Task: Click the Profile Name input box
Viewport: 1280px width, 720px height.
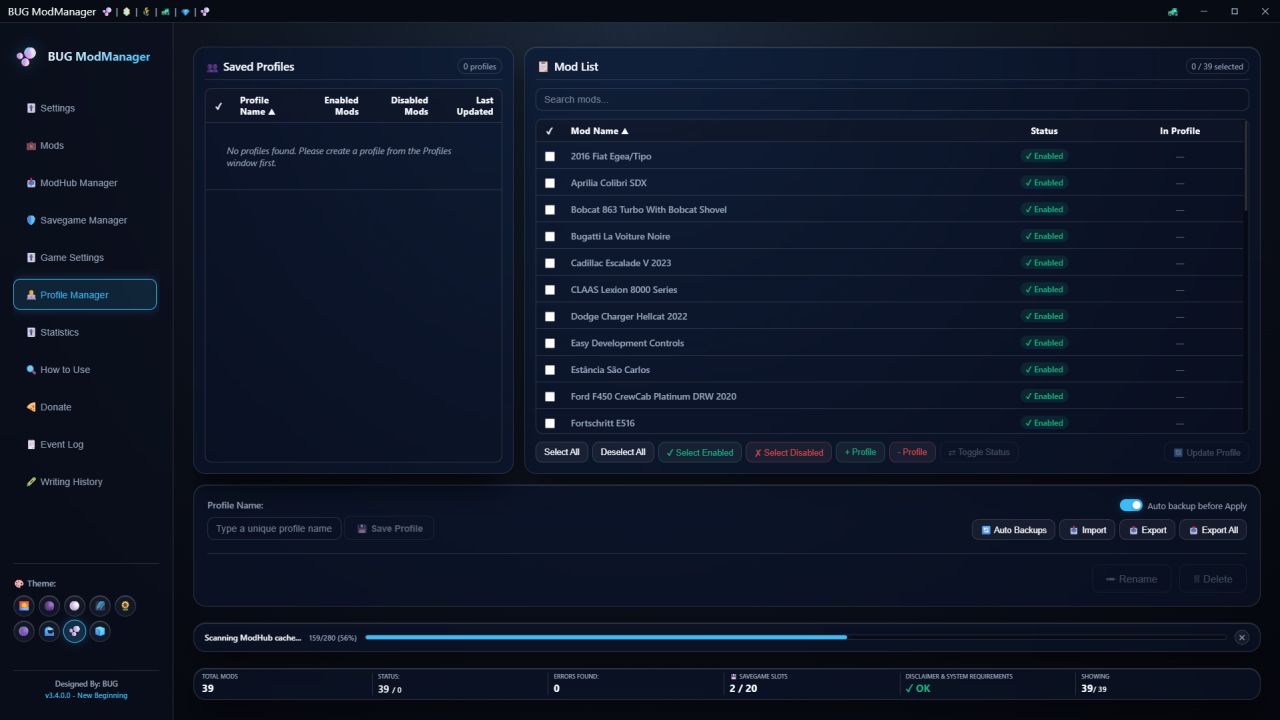Action: (274, 528)
